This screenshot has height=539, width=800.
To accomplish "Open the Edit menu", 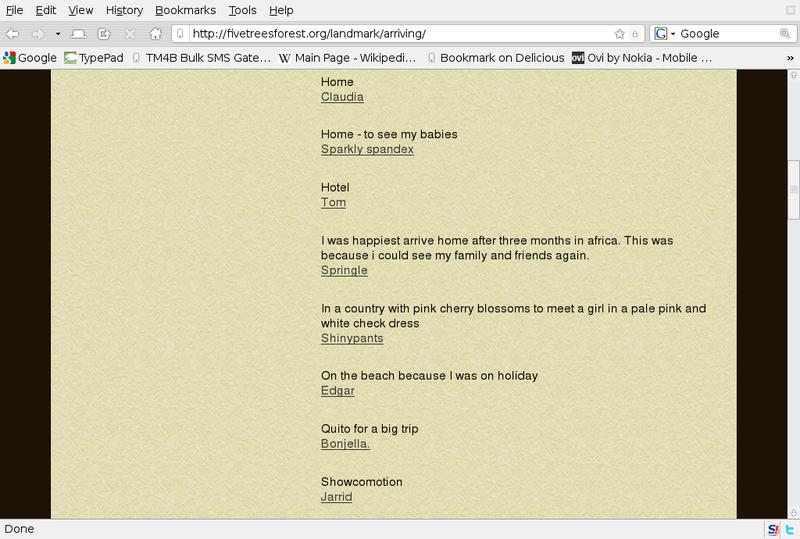I will click(46, 10).
